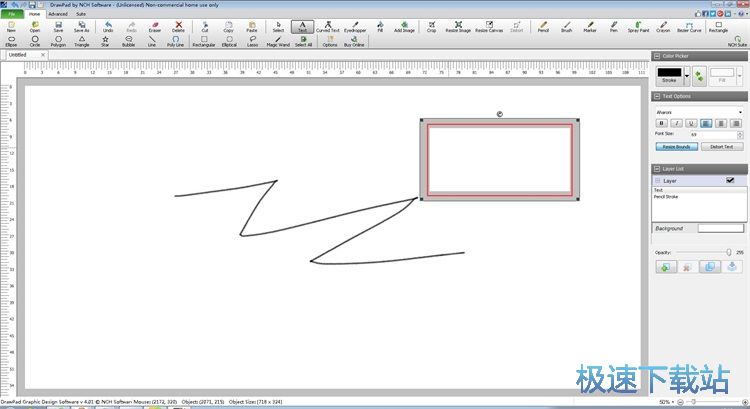Open the Stroke color dropdown arrow

(x=685, y=75)
